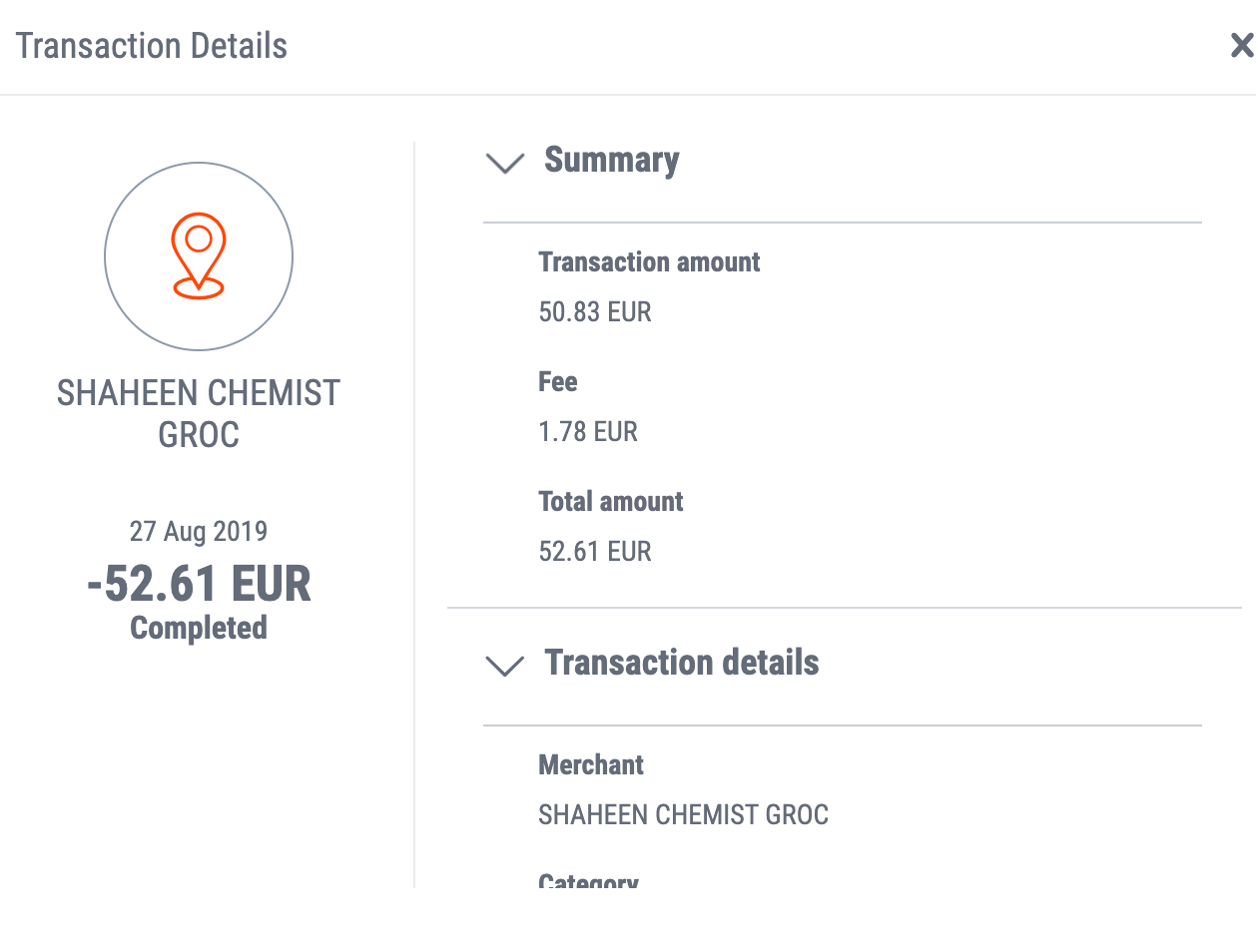Select the merchant value SHAHEEN CHEMIST GROC

(x=684, y=815)
